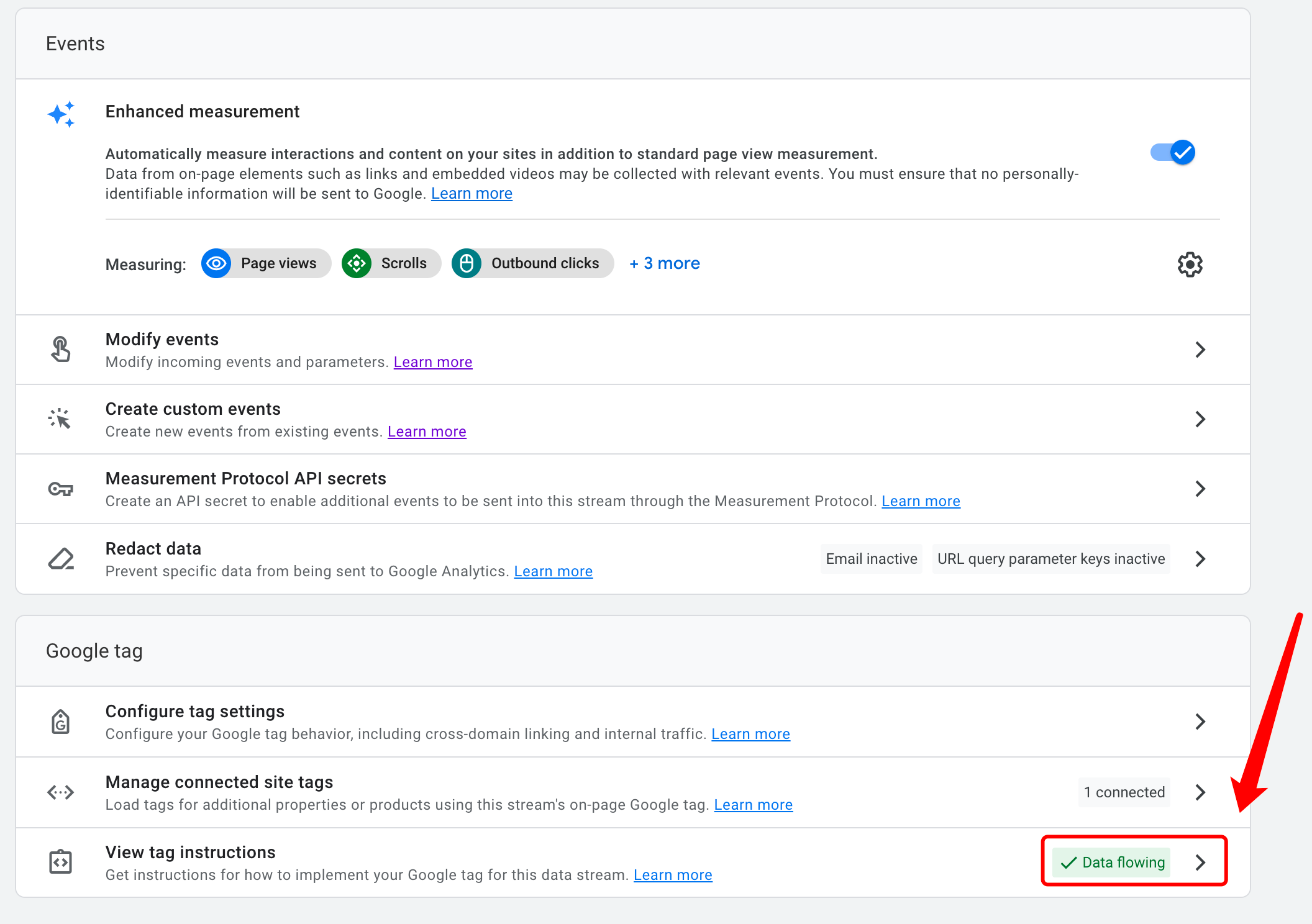This screenshot has width=1312, height=924.
Task: Expand Modify events chevron
Action: click(1200, 350)
